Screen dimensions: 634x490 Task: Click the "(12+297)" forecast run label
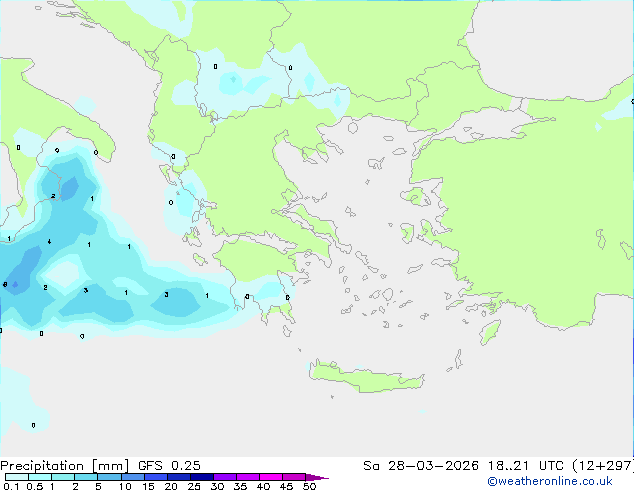click(603, 466)
